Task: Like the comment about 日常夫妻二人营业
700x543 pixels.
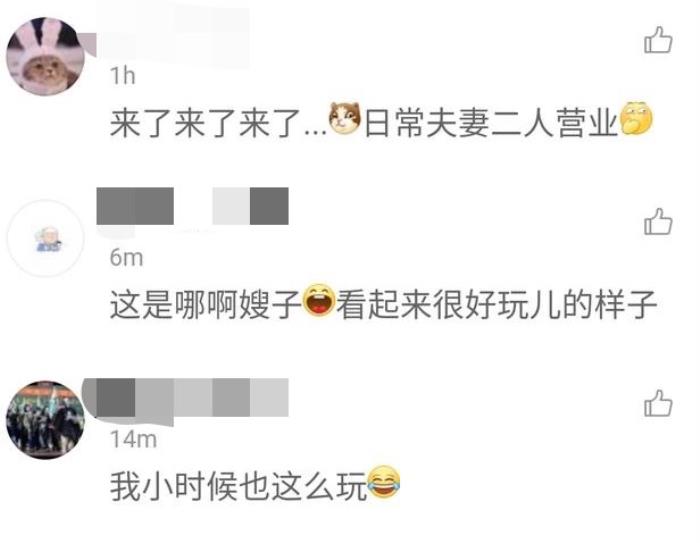Action: 658,40
